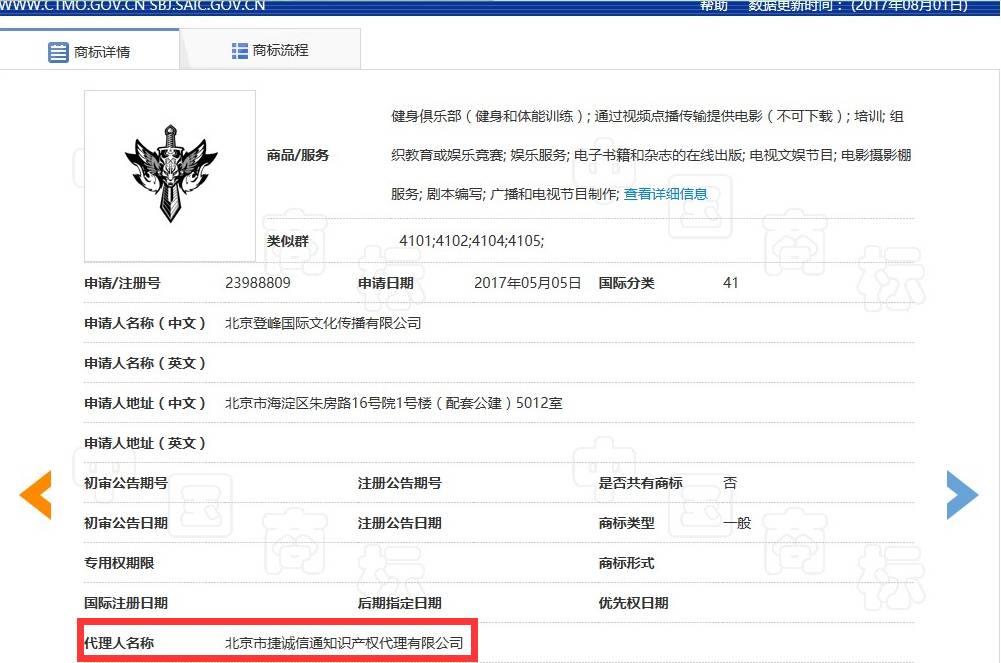Screen dimensions: 1001x663
Task: Open the 商标流程 tab
Action: click(x=270, y=50)
